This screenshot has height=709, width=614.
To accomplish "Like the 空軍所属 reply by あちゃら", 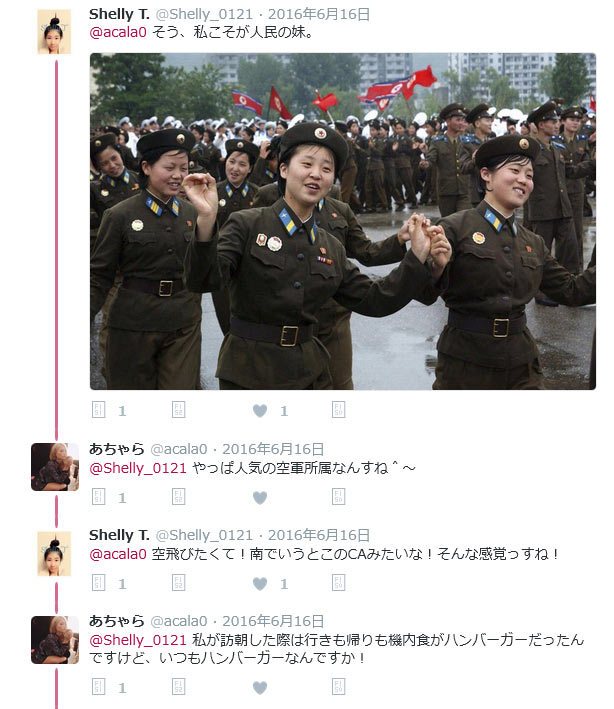I will [x=260, y=498].
